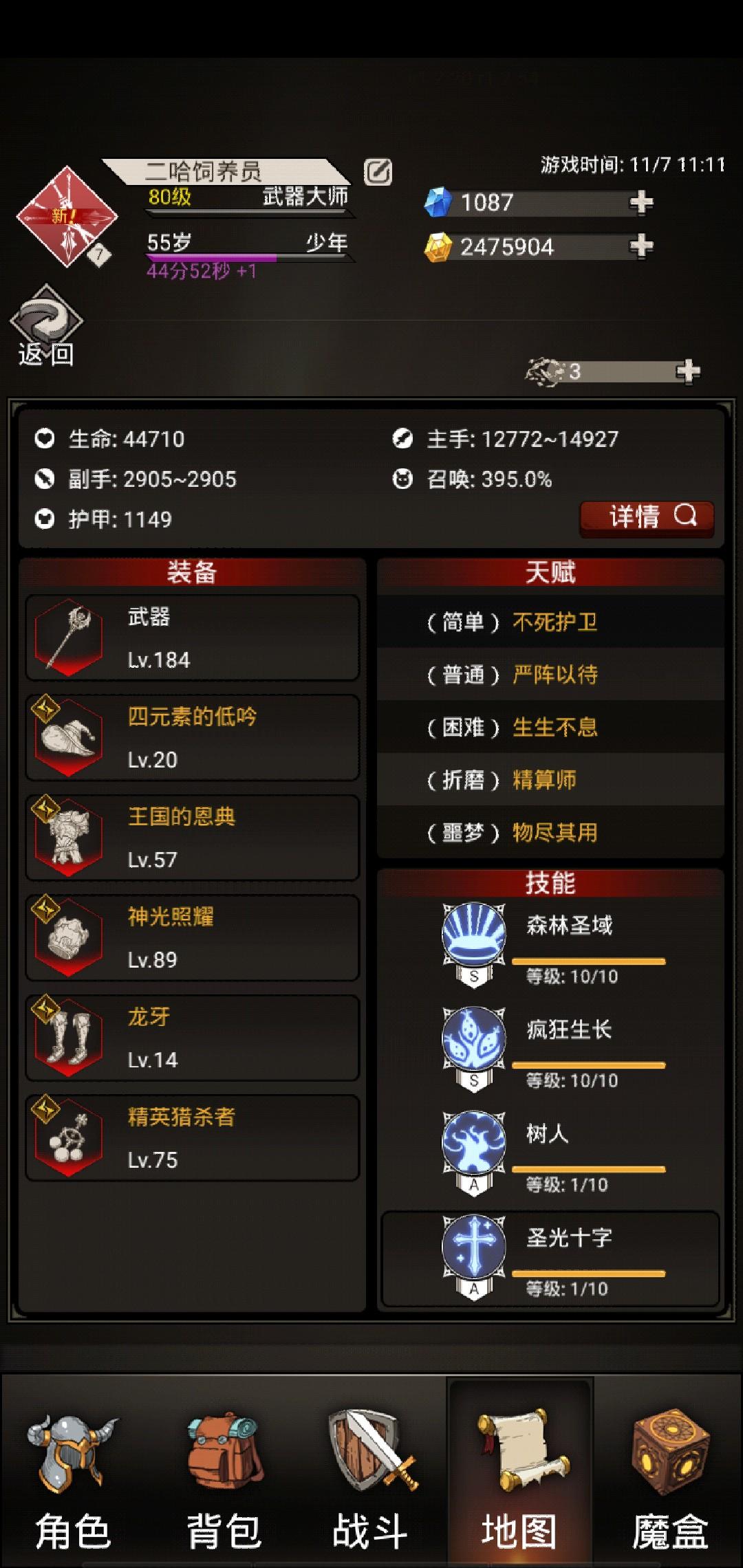This screenshot has width=743, height=1568.
Task: View the 不死护卫 talent entry
Action: (x=550, y=622)
